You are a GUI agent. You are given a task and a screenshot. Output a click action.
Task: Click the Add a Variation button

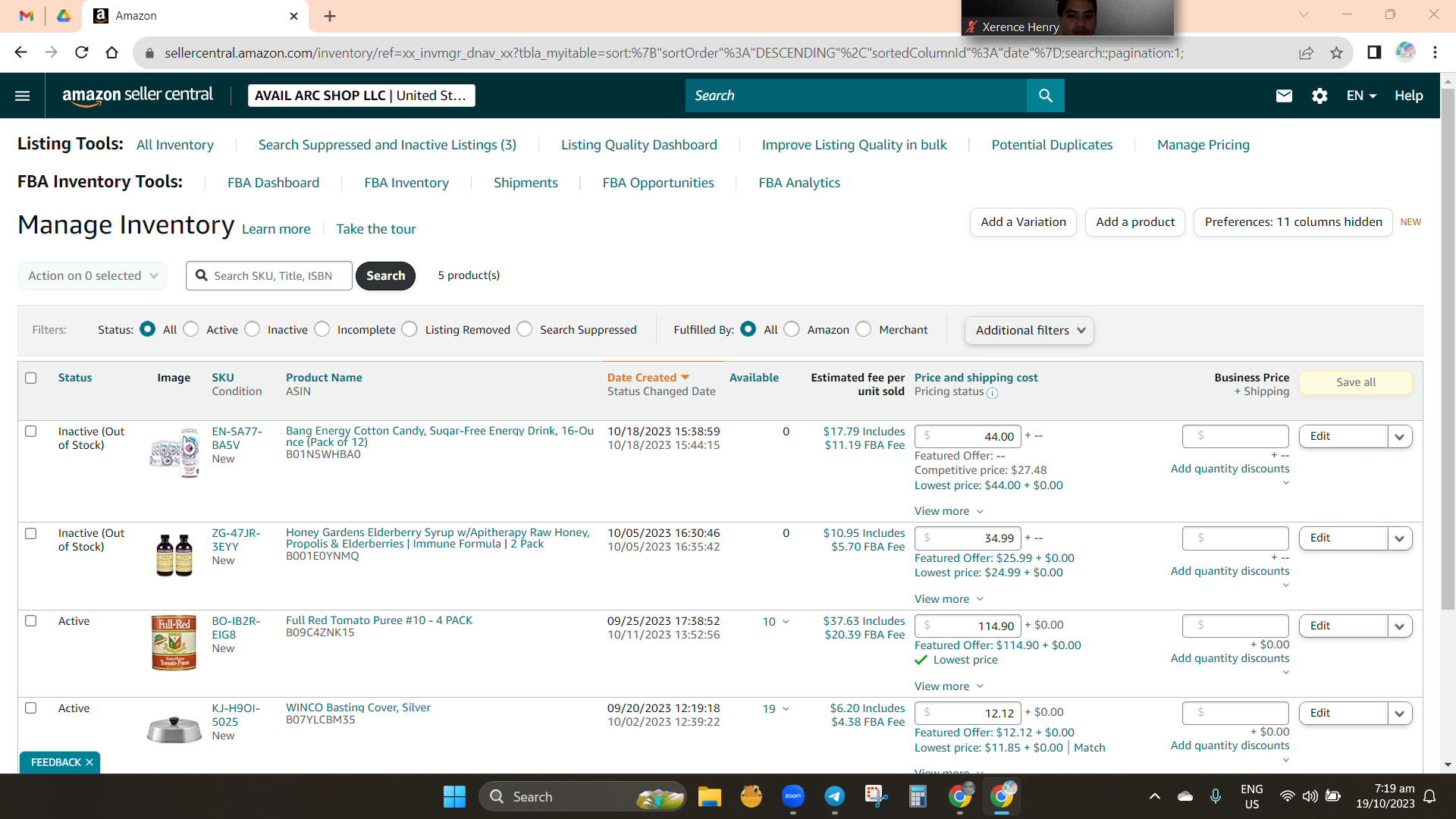tap(1023, 222)
